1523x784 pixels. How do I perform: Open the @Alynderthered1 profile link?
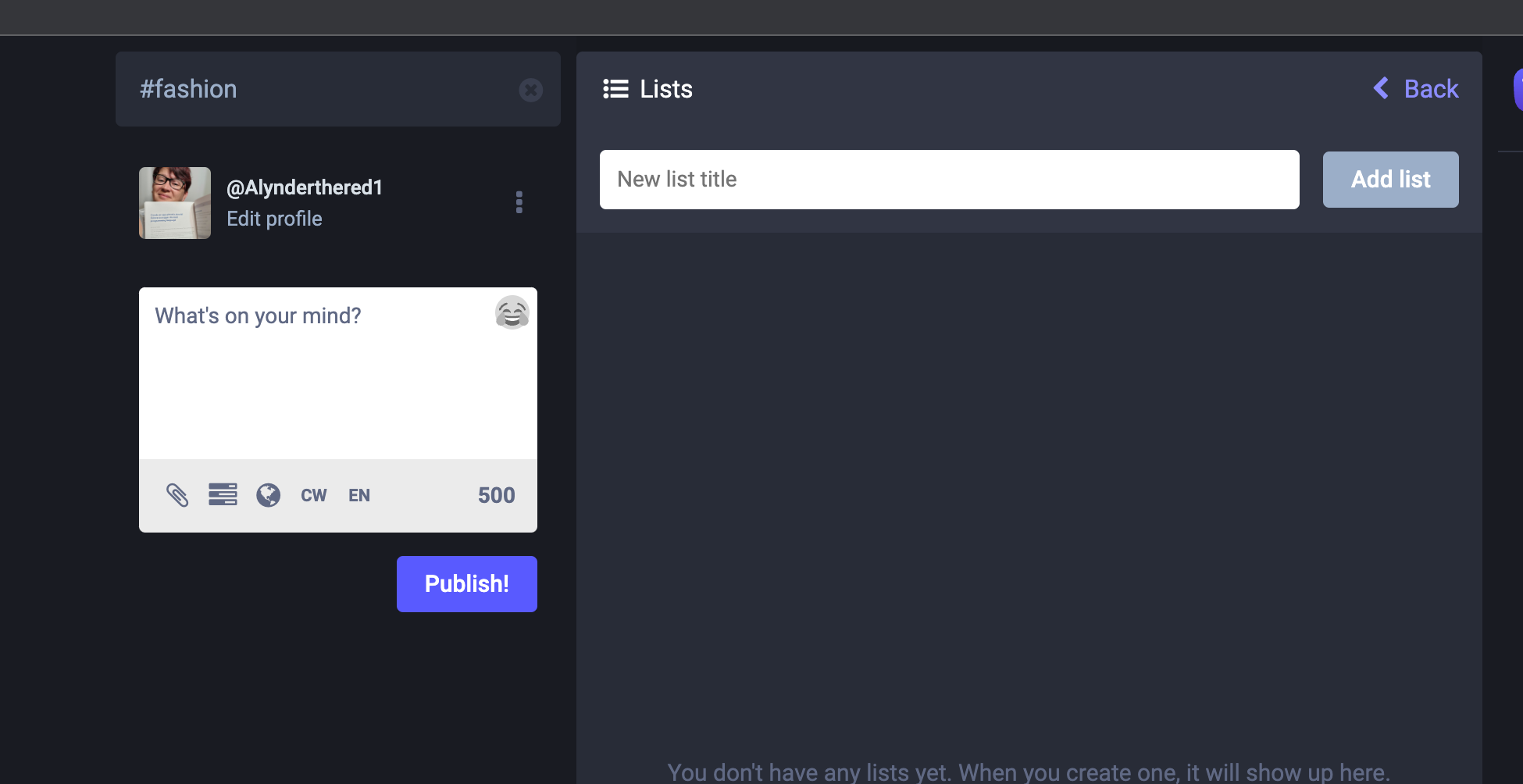coord(305,187)
